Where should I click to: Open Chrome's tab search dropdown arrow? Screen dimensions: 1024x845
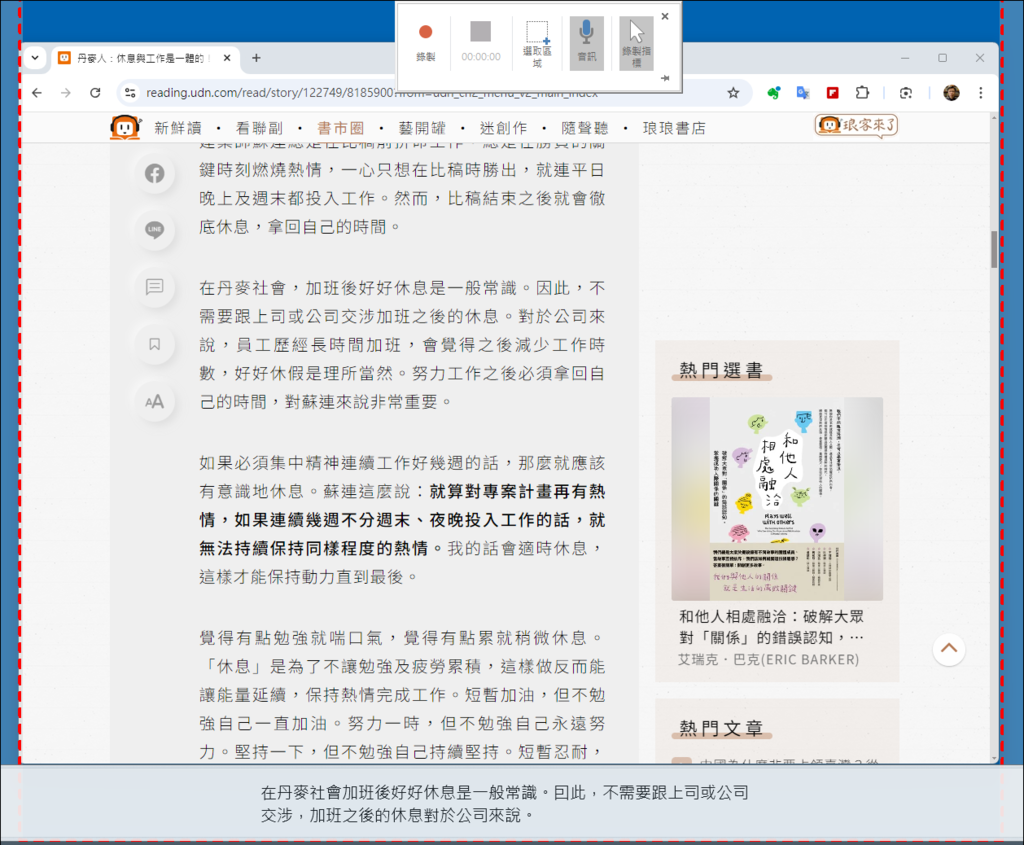(x=35, y=57)
